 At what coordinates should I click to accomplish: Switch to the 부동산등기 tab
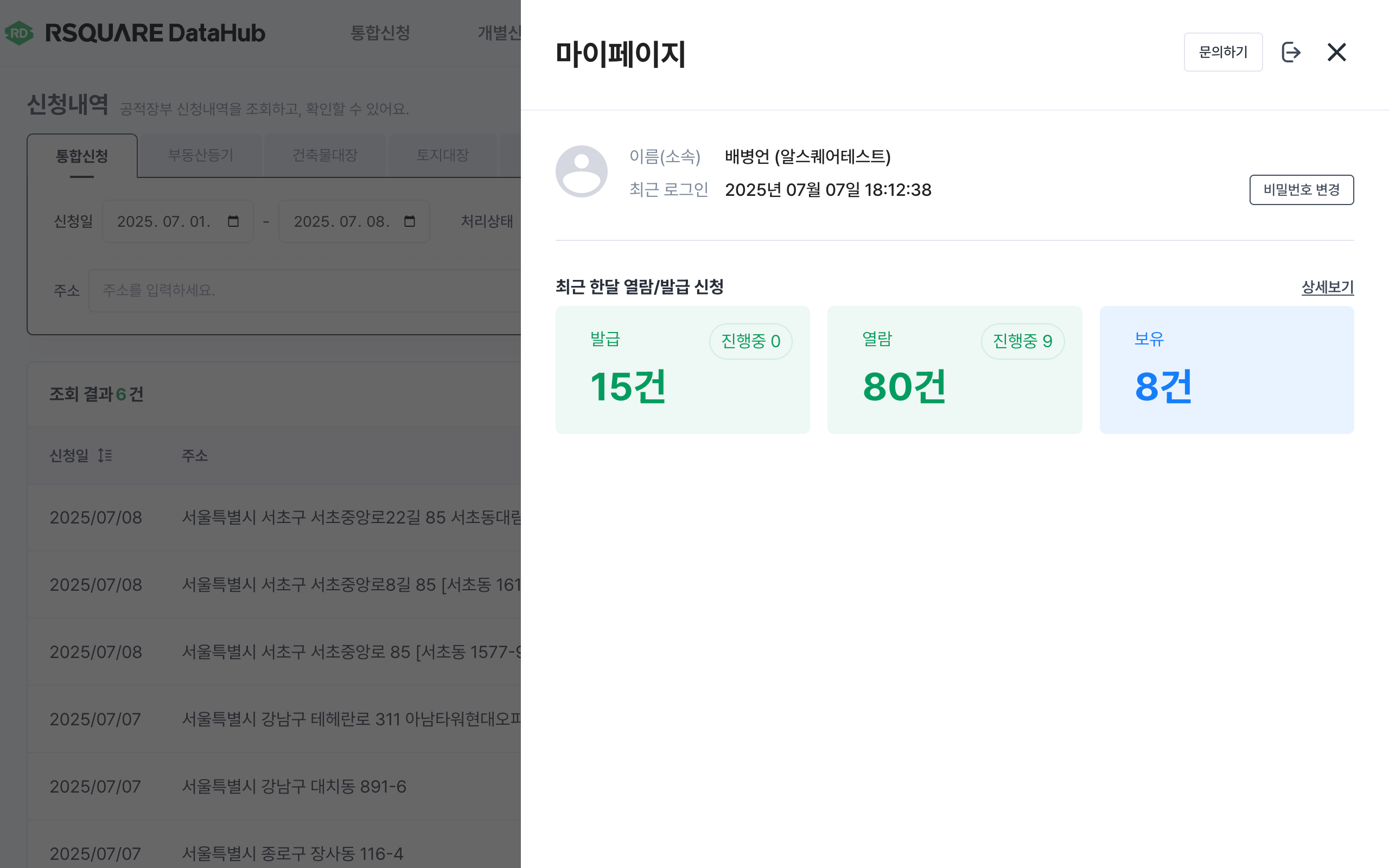pyautogui.click(x=200, y=156)
